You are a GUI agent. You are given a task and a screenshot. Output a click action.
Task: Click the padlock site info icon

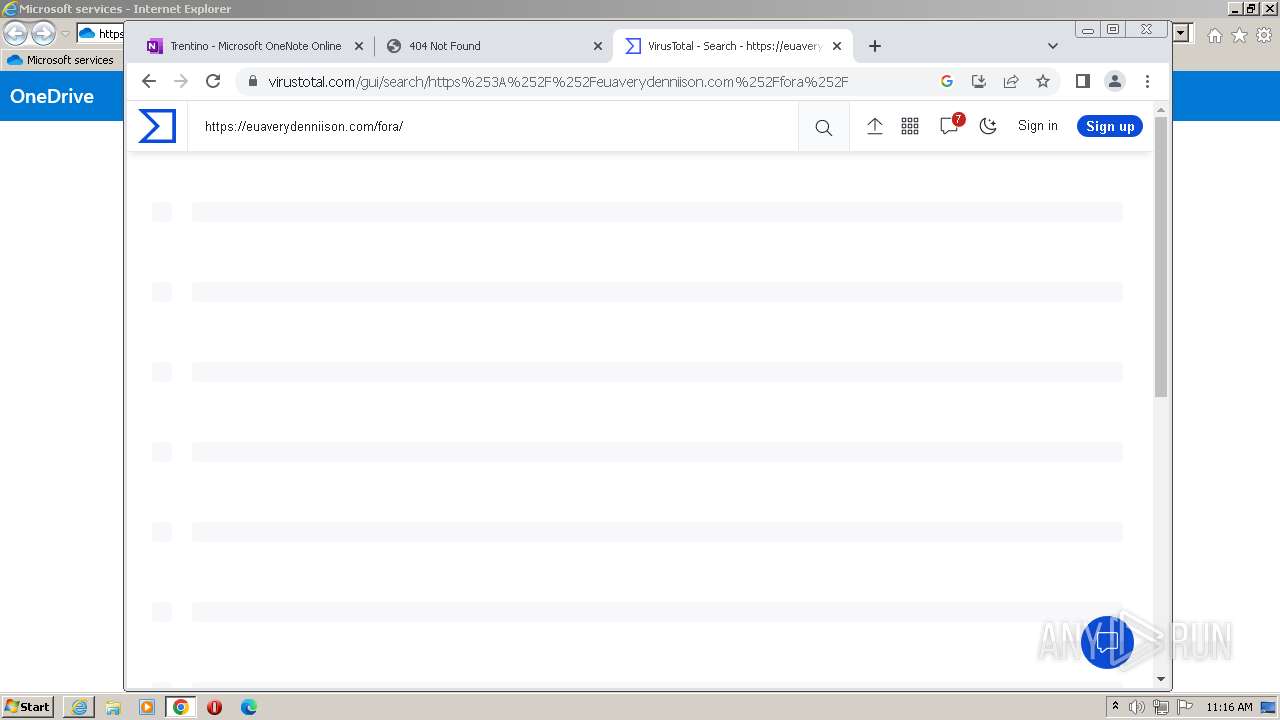(x=252, y=82)
